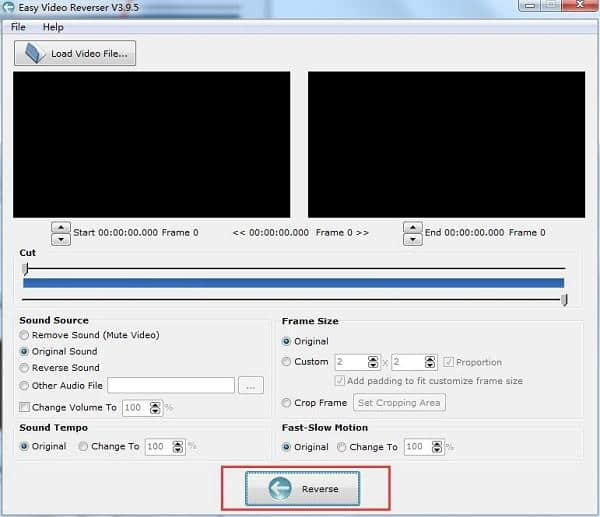Decrease End frame with down arrow
The image size is (600, 517).
pyautogui.click(x=412, y=240)
